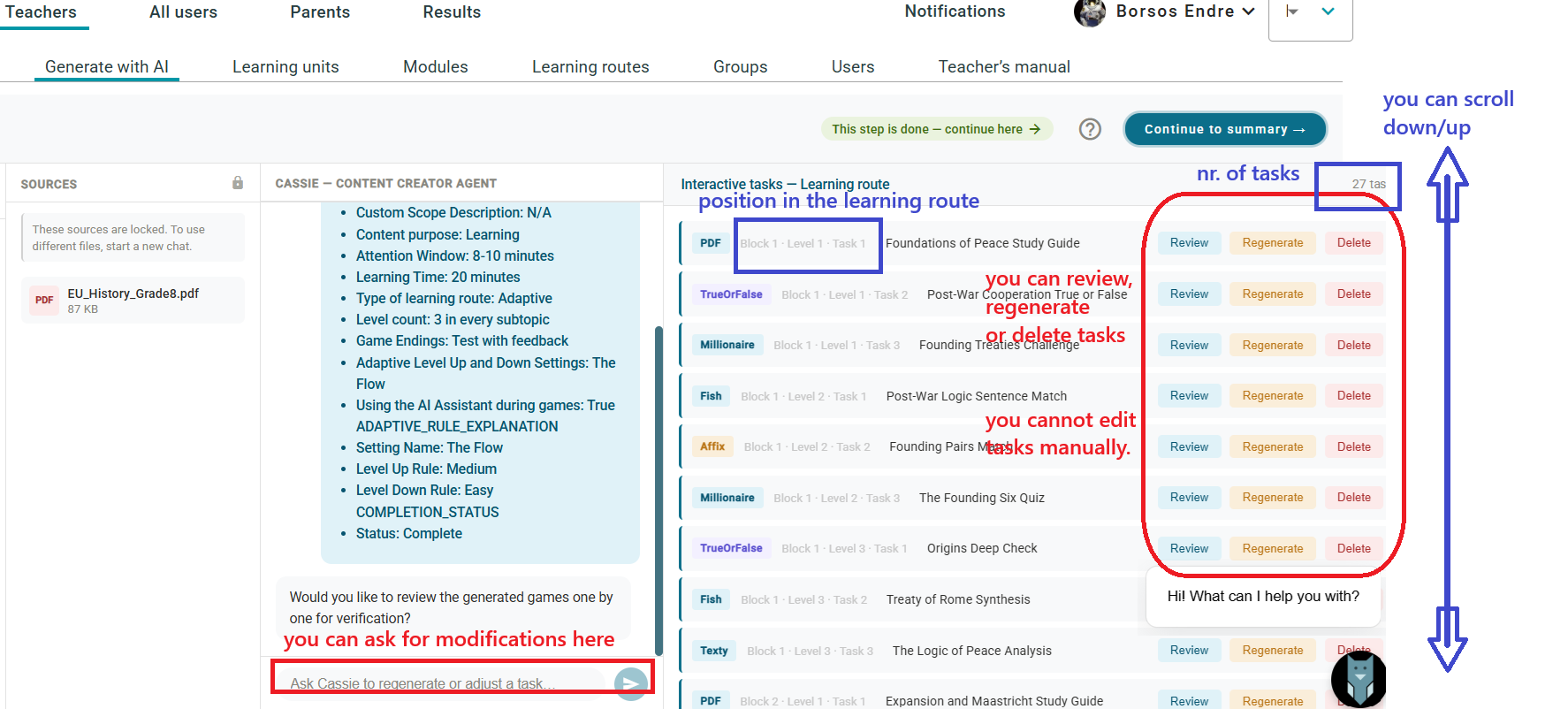
Task: Regenerate Post-War Cooperation True or False task
Action: click(1272, 294)
